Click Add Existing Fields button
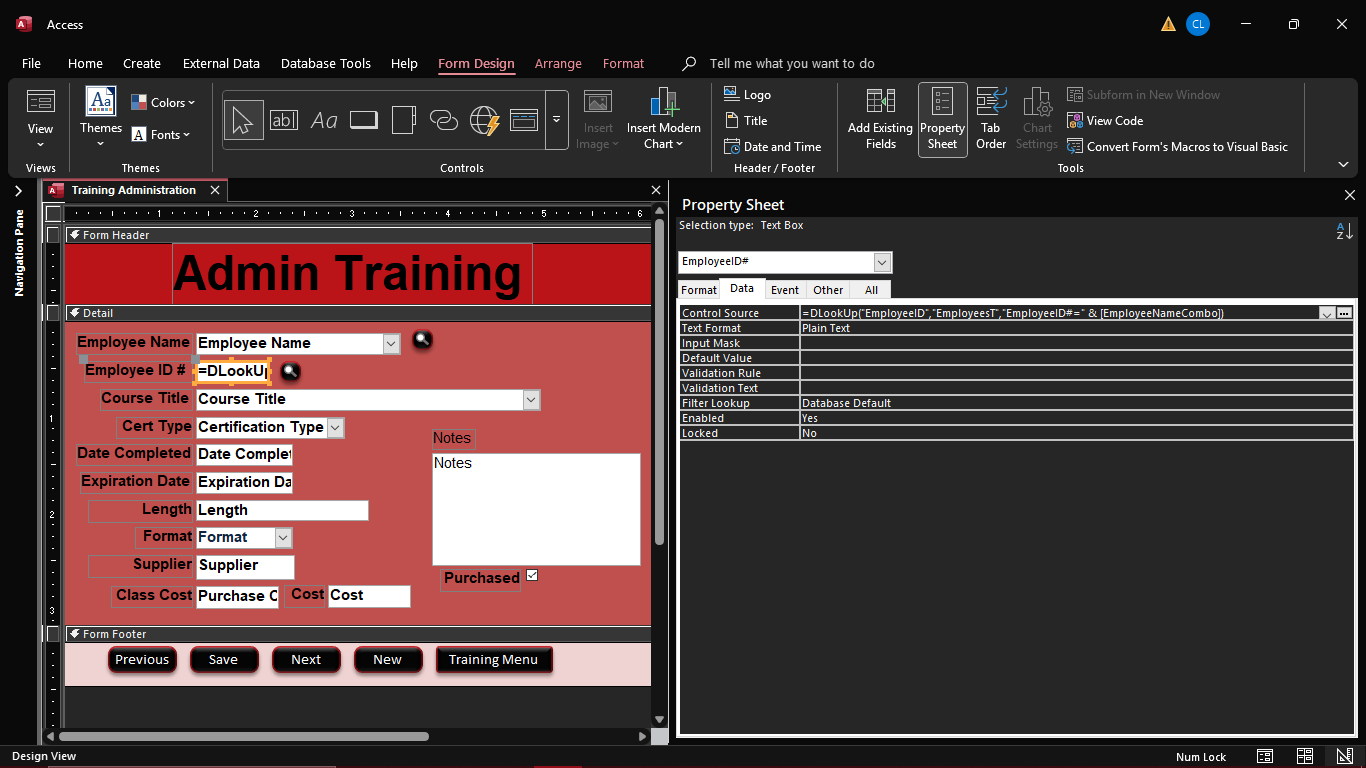 (x=880, y=119)
